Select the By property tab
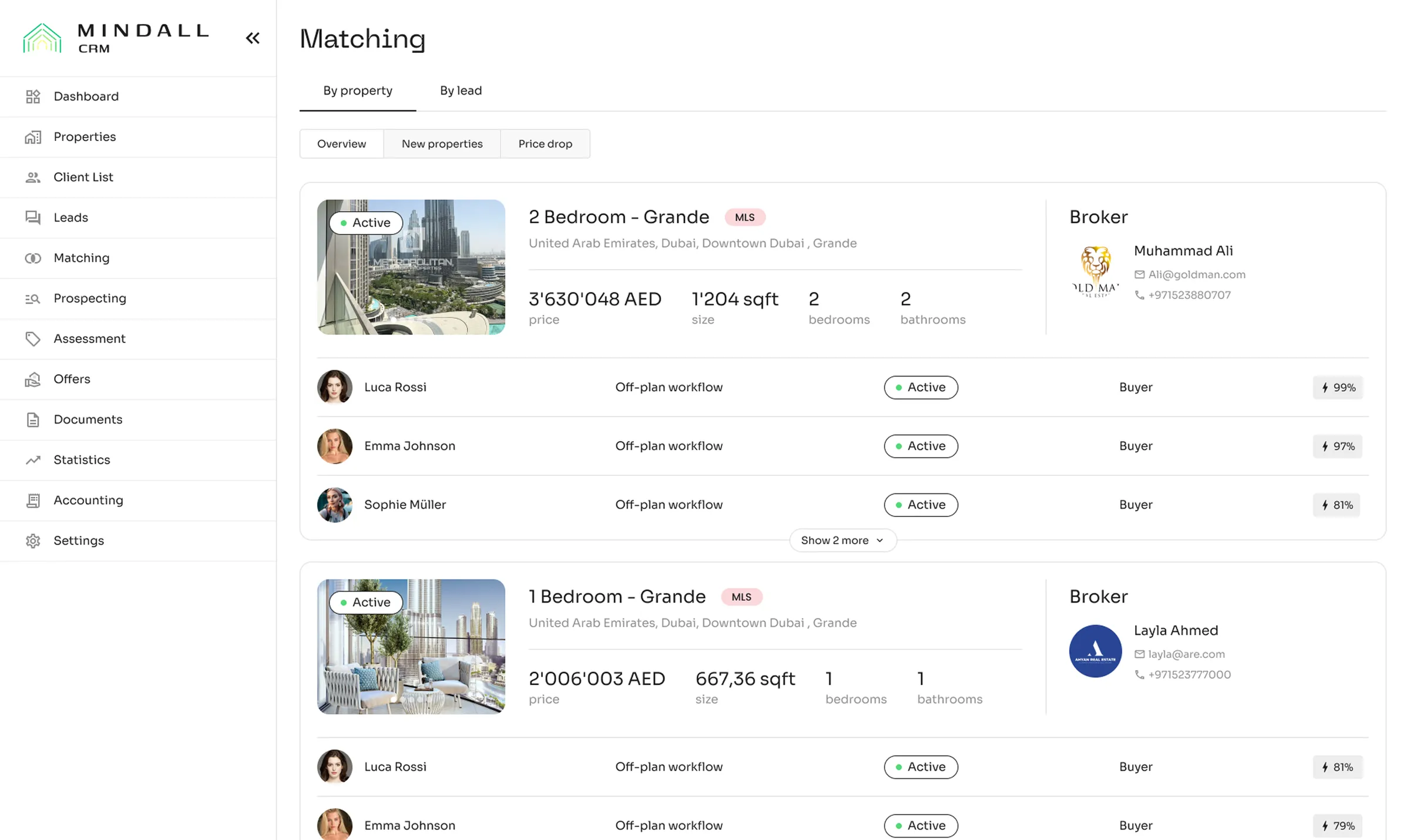The height and width of the screenshot is (840, 1410). 358,90
